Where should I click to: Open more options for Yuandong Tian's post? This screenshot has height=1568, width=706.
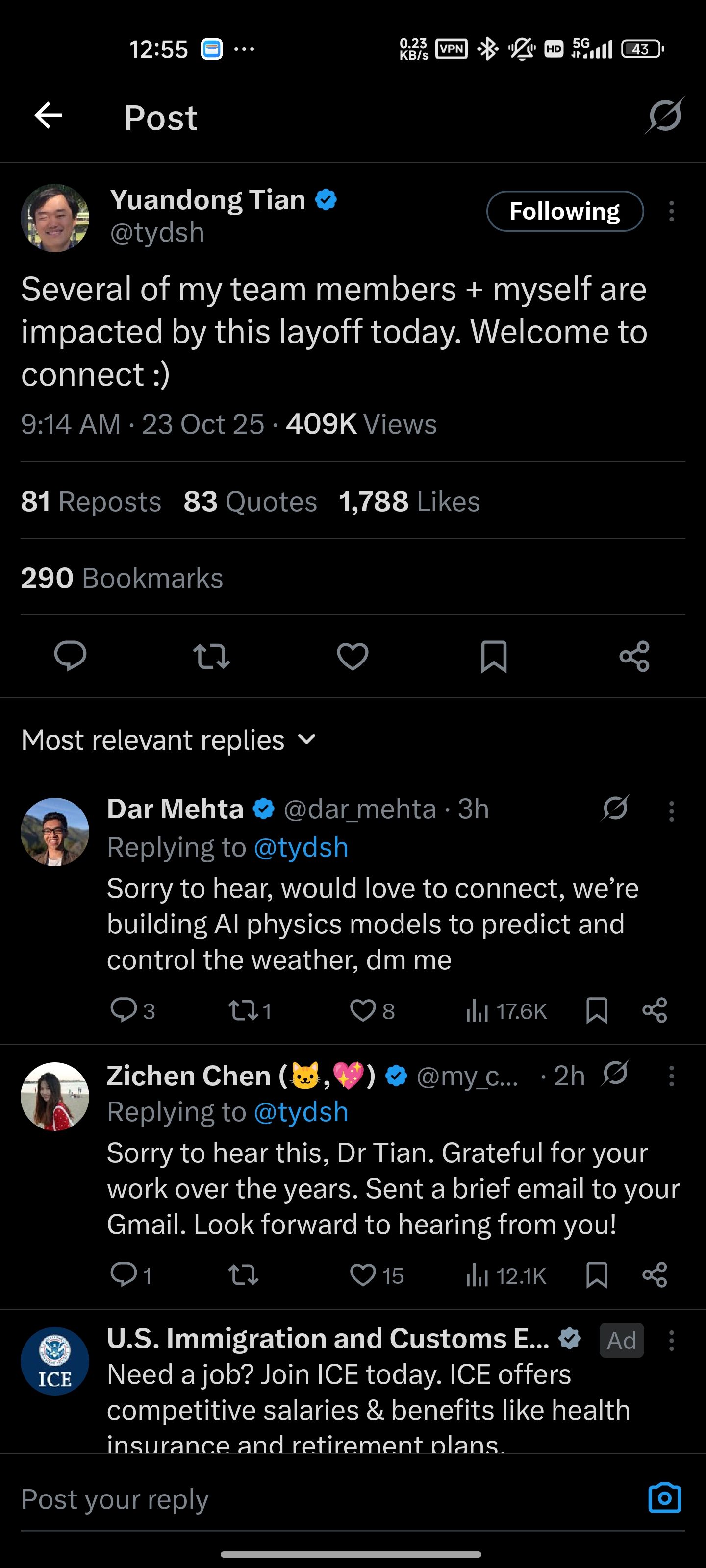[671, 211]
